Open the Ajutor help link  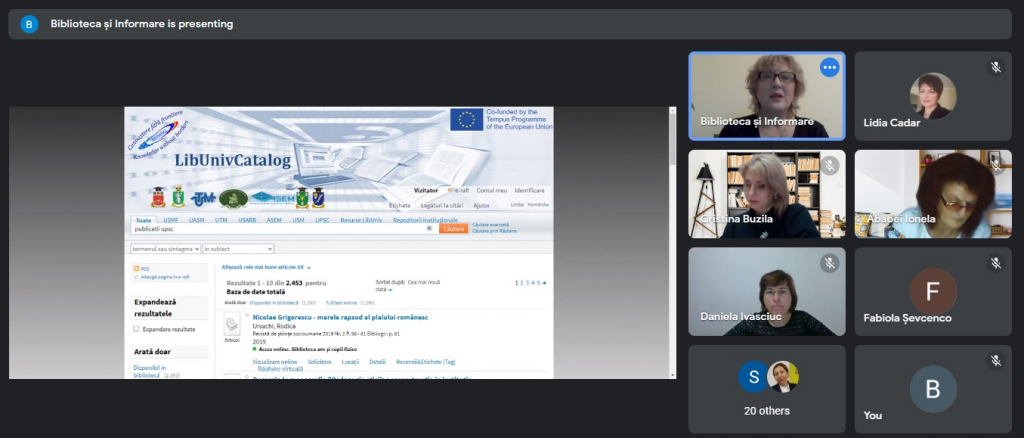click(481, 205)
